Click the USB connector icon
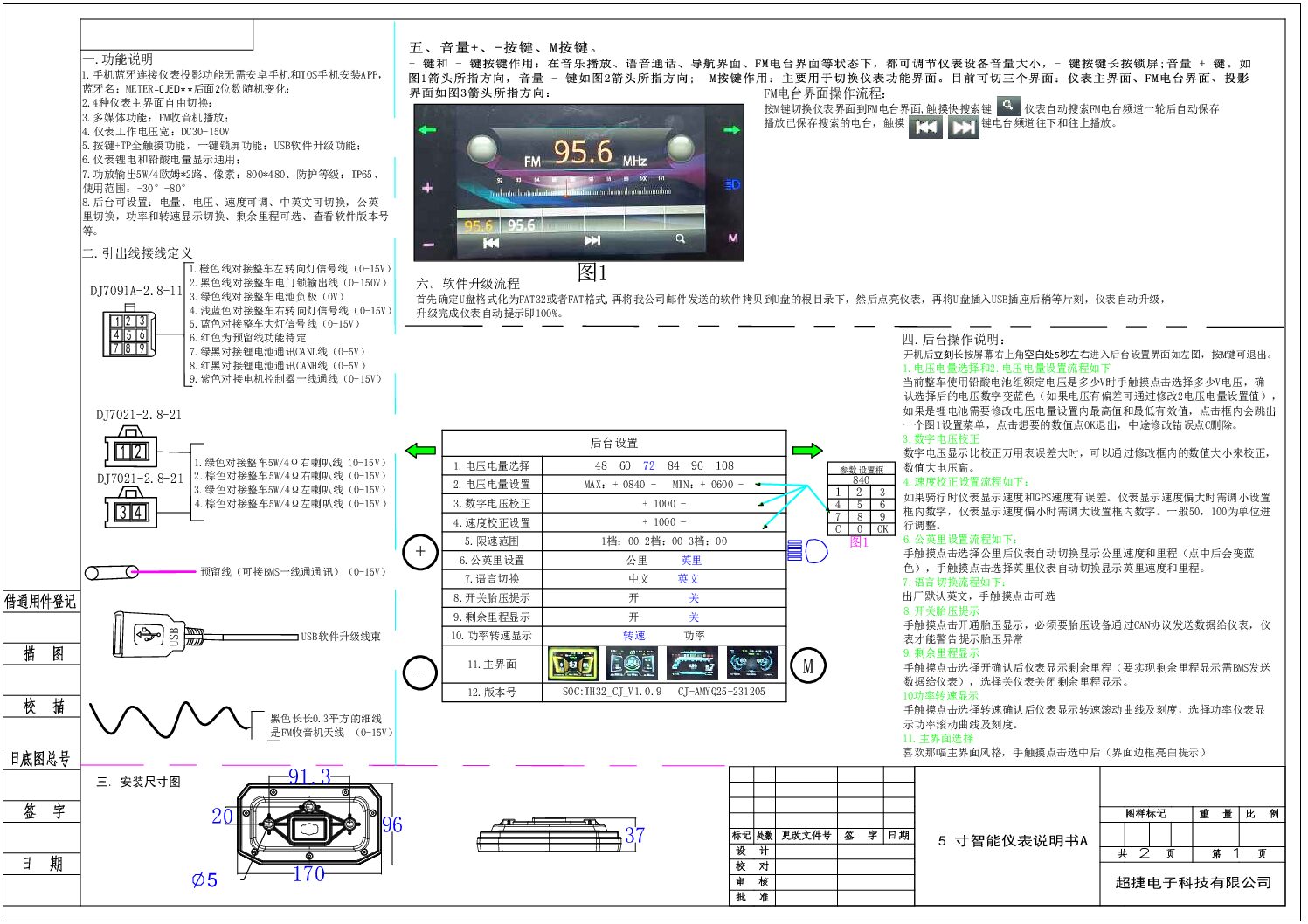 [148, 634]
